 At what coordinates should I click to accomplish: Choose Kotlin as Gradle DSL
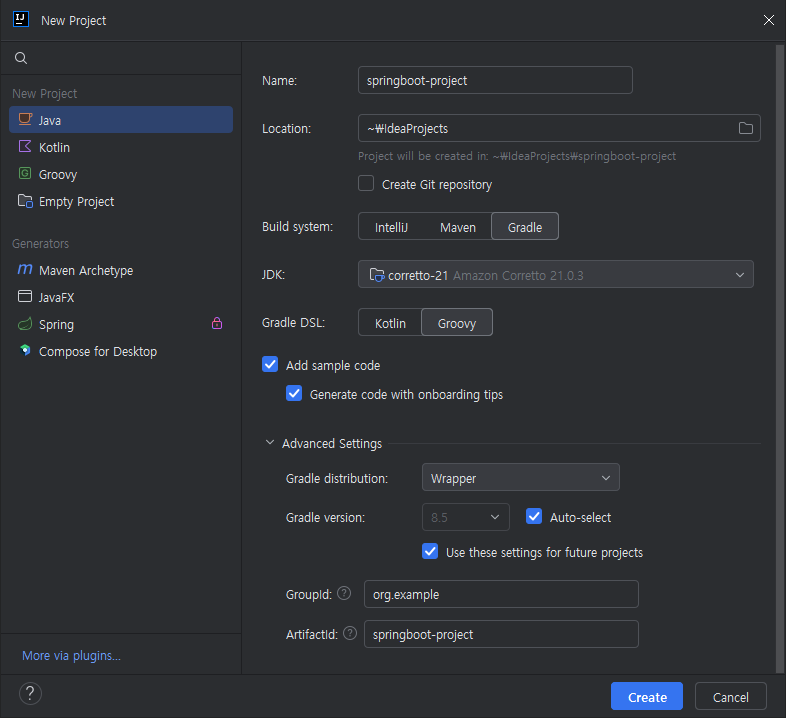click(x=390, y=323)
